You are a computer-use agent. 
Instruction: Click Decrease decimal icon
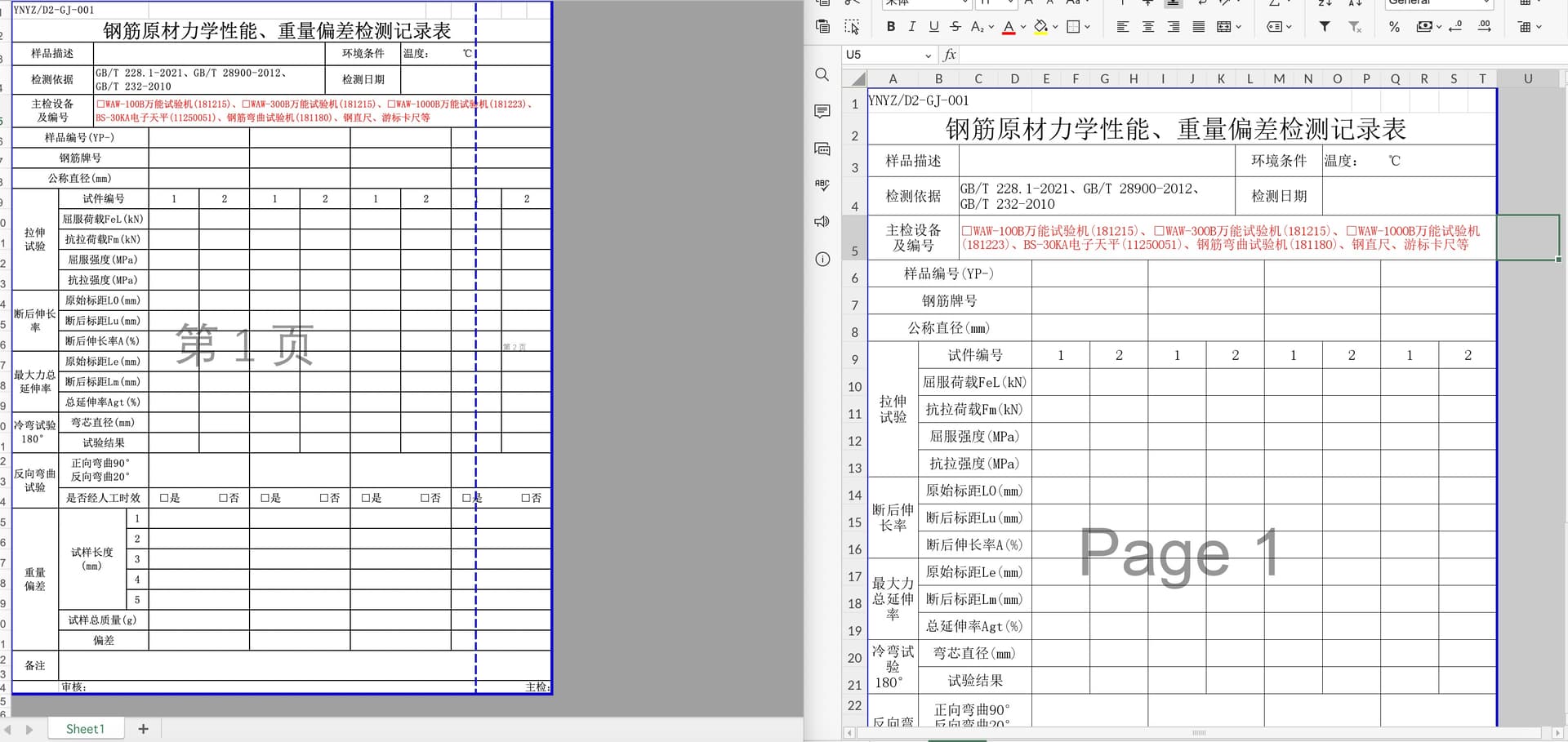click(x=1455, y=27)
